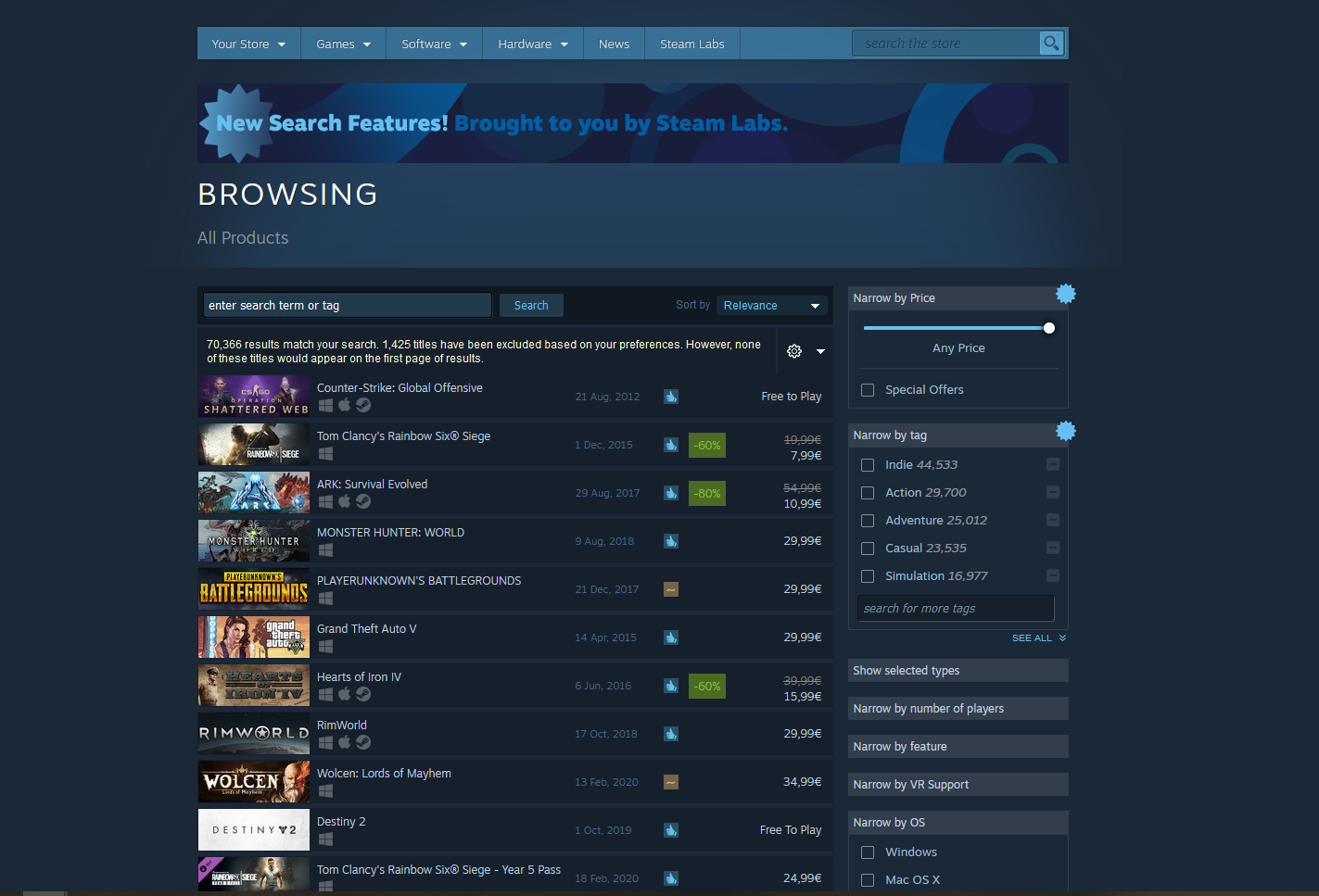Click the Steam Labs badge beside Narrow by Price
1319x896 pixels.
point(1066,294)
